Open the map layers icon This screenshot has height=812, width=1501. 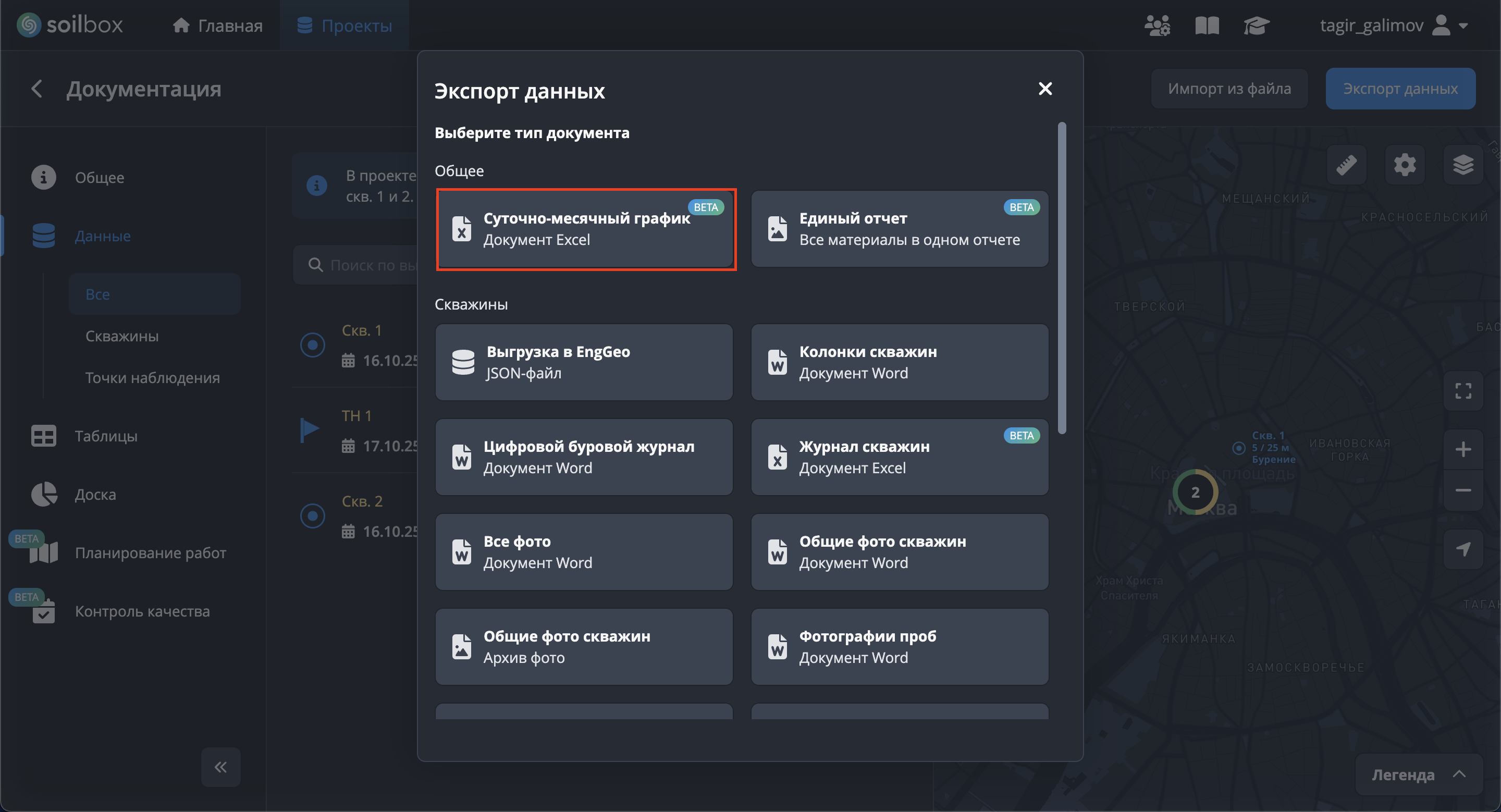coord(1462,165)
